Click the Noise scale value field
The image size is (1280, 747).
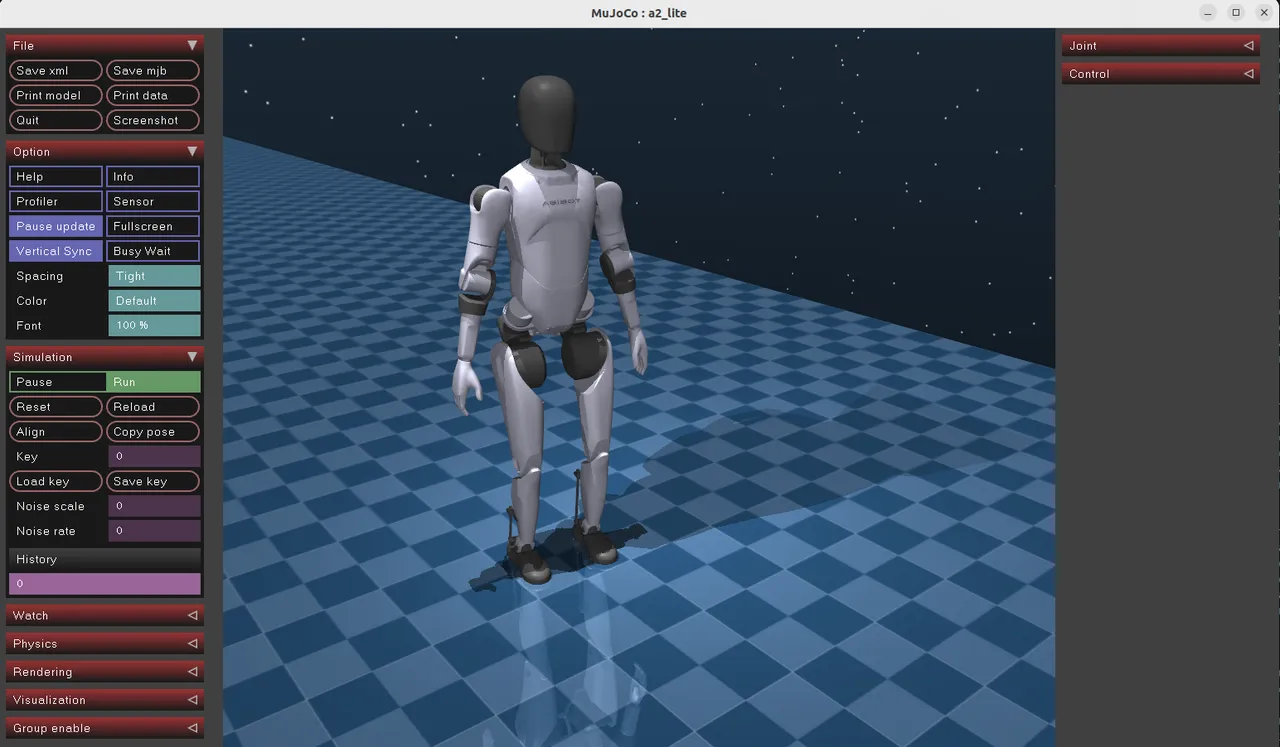[154, 506]
